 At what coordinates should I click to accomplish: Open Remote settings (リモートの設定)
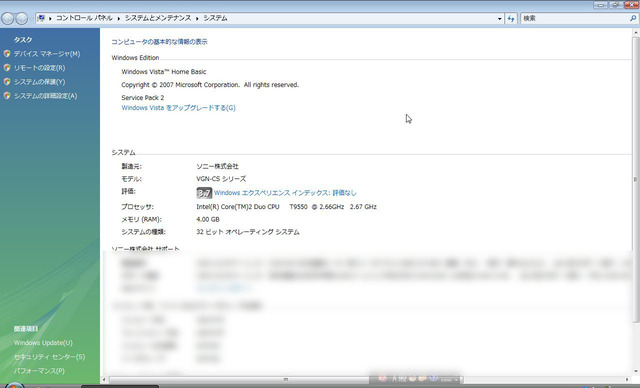coord(39,68)
